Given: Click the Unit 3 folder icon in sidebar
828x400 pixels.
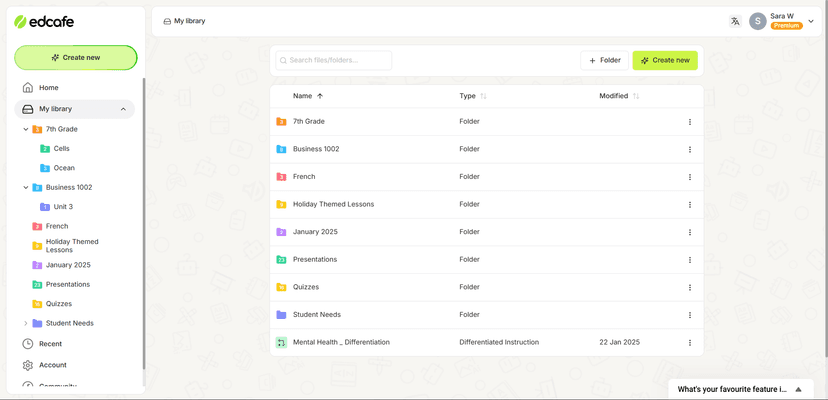Looking at the screenshot, I should click(x=45, y=207).
